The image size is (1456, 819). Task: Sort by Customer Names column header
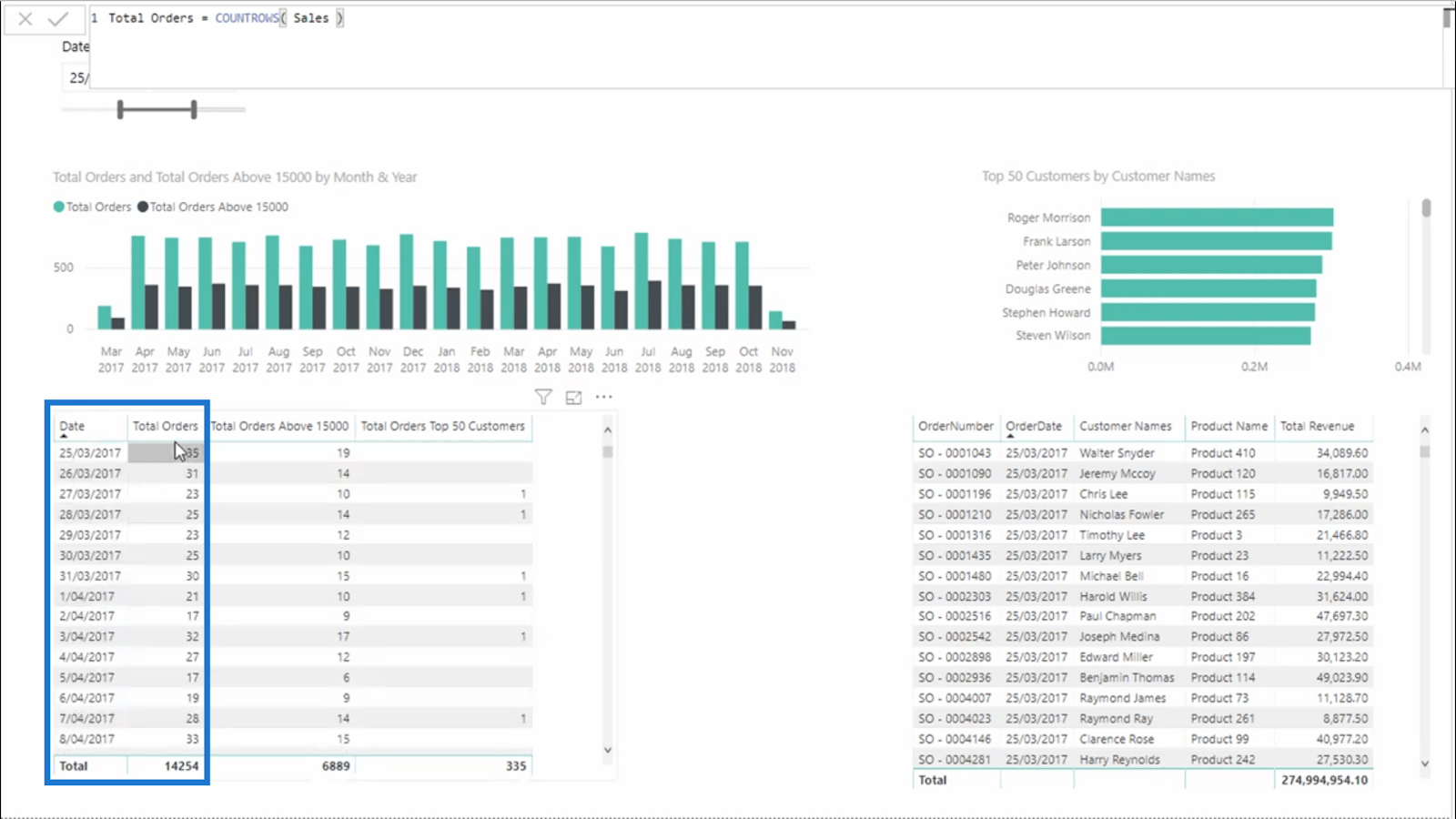click(1126, 426)
